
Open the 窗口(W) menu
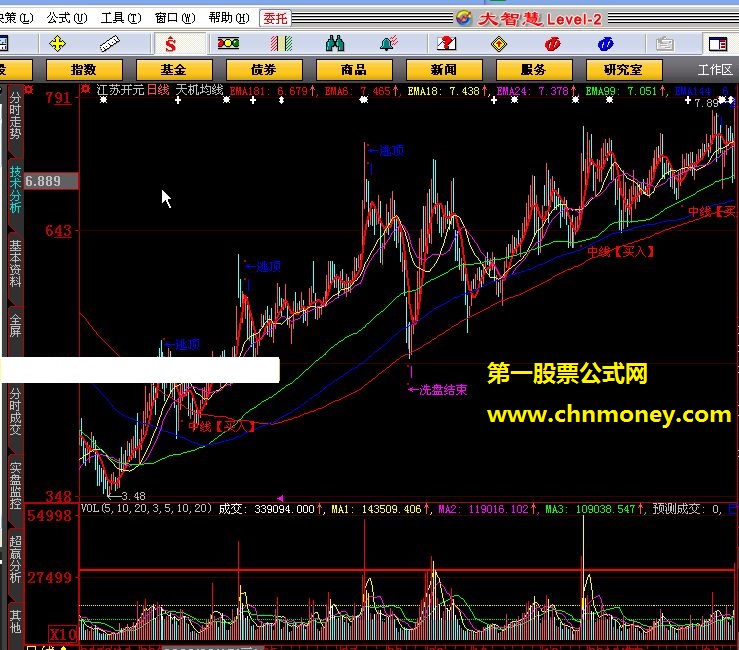pyautogui.click(x=175, y=18)
